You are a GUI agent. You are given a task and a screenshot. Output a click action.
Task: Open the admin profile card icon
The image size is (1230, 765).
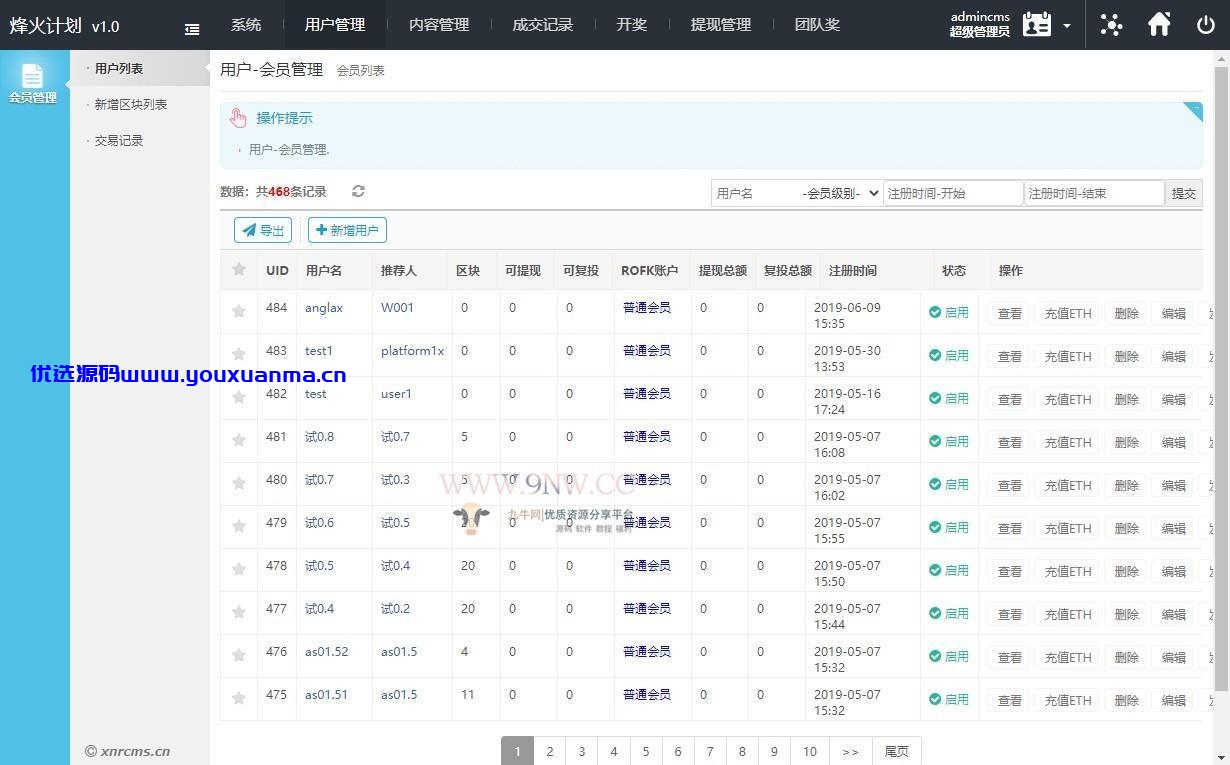(1037, 25)
